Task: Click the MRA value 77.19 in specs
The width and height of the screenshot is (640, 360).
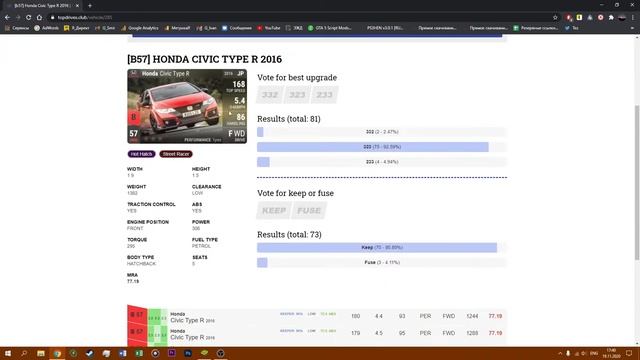Action: tap(133, 282)
